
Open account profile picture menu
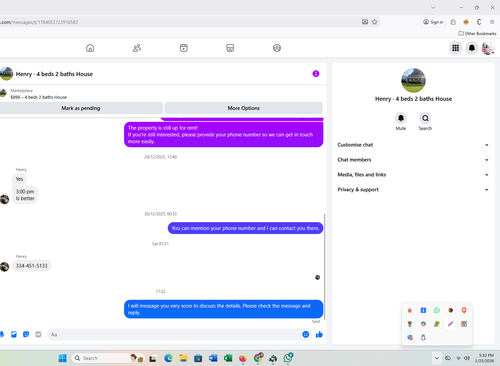(488, 48)
